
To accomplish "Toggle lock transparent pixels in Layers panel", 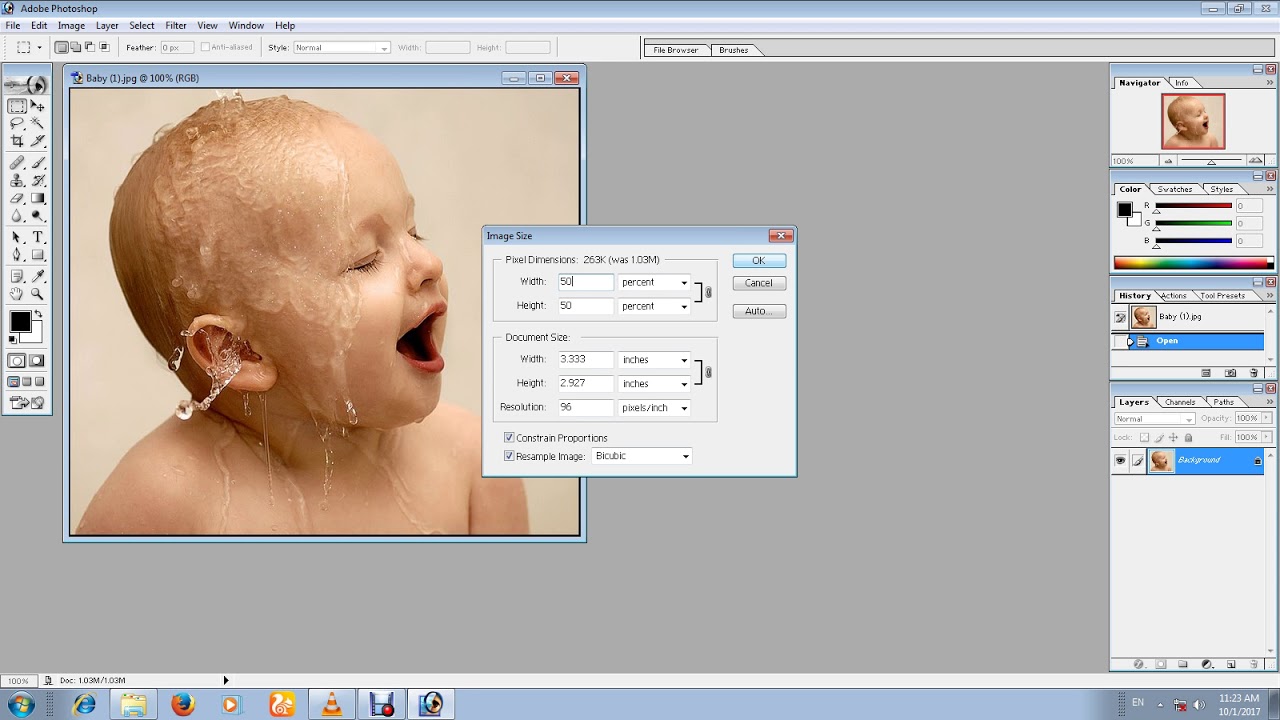I will click(1144, 437).
